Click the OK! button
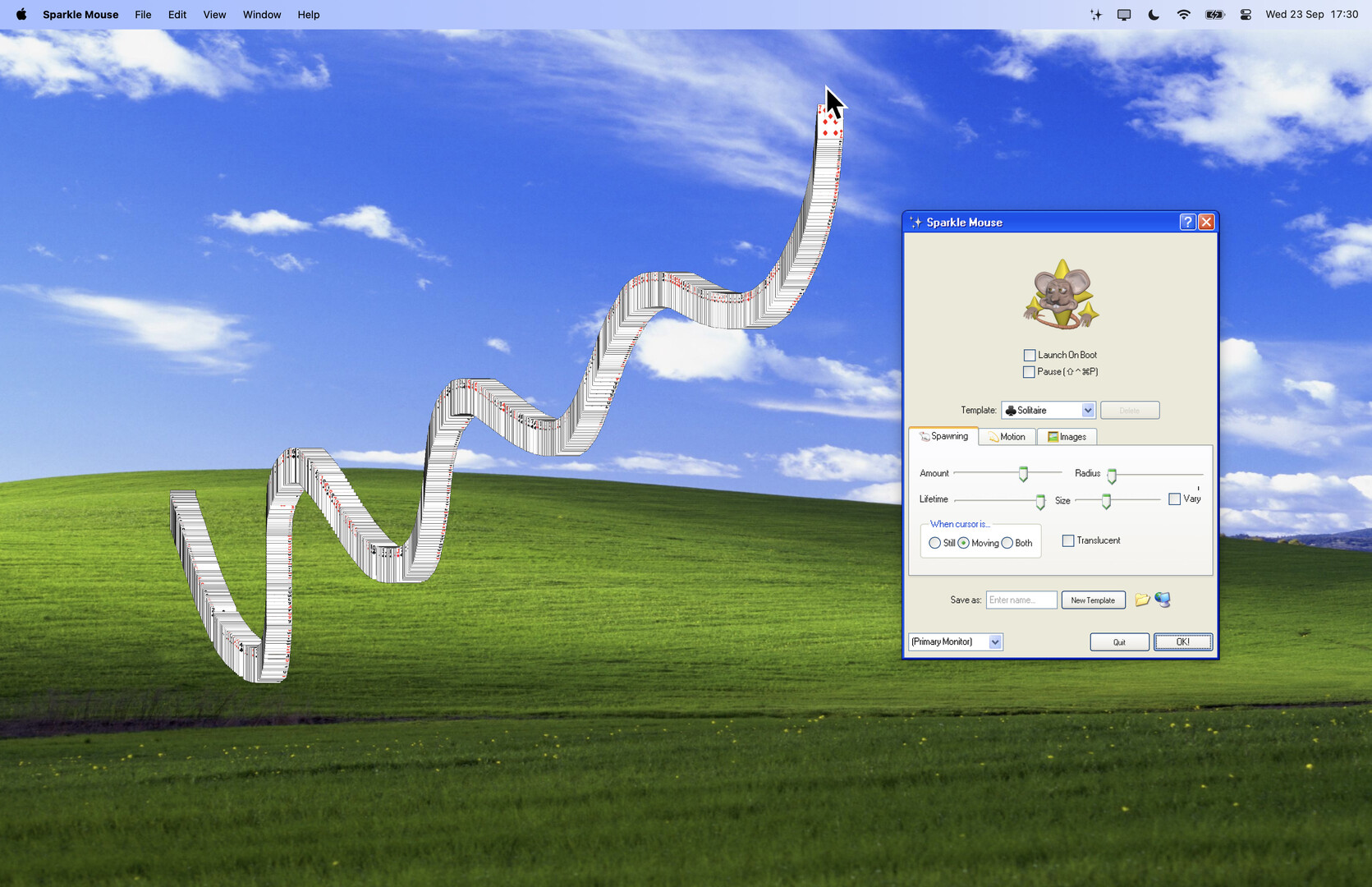 click(x=1183, y=642)
